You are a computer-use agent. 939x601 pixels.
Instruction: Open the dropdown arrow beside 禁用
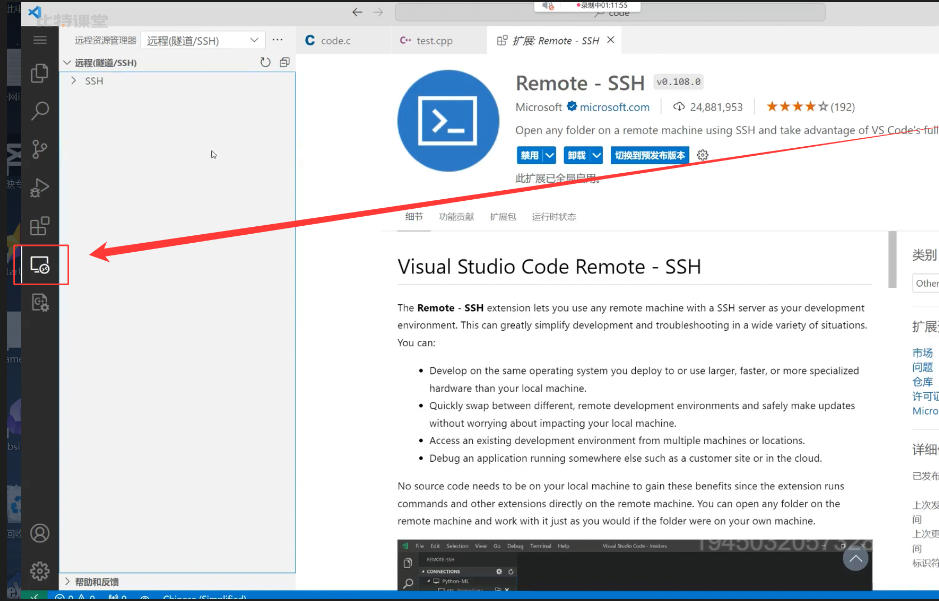pos(549,155)
